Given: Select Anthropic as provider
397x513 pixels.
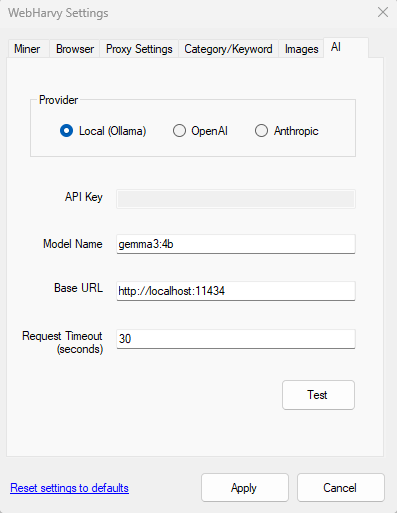Looking at the screenshot, I should point(287,131).
